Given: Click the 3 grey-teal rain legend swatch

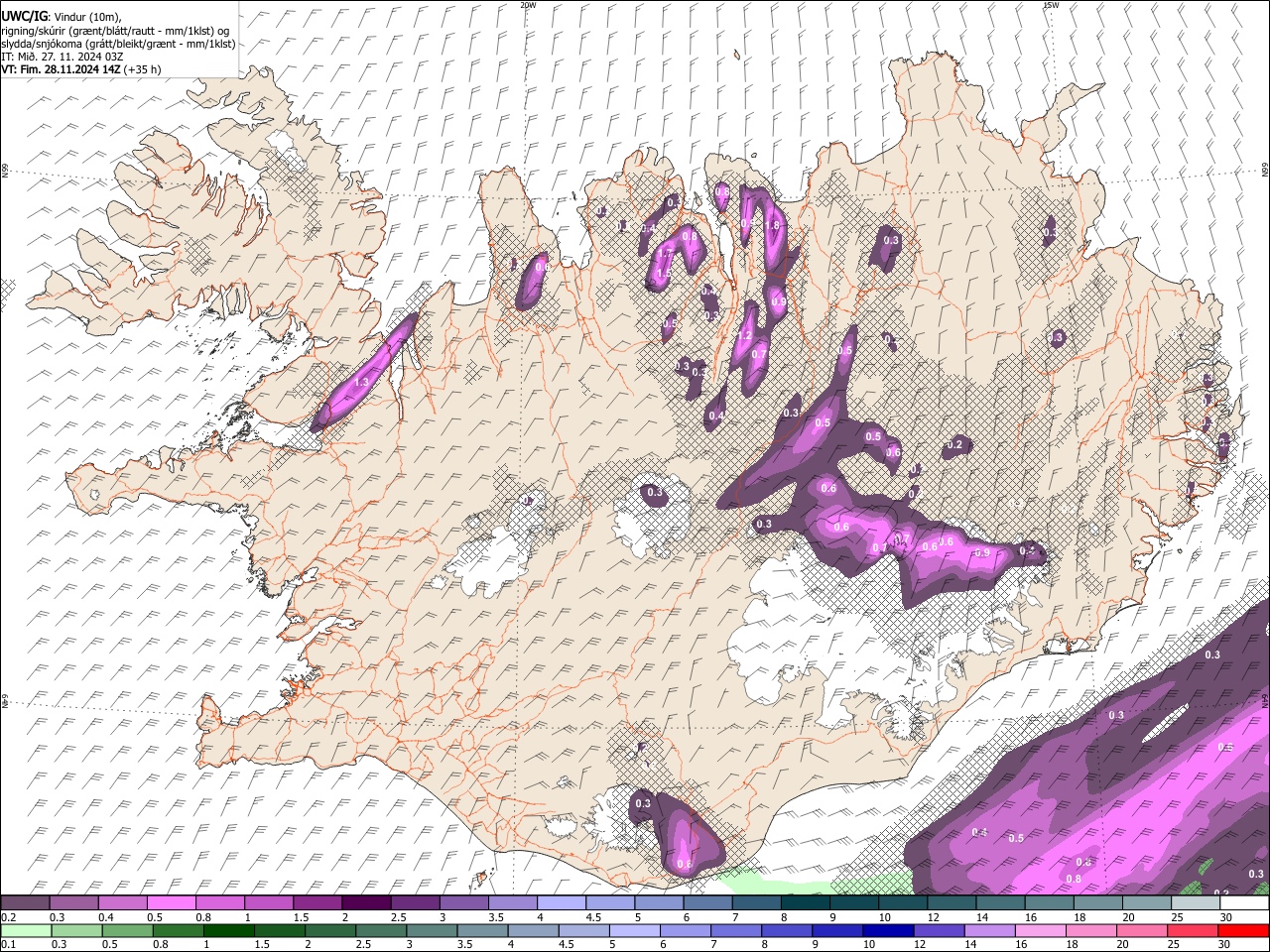Looking at the screenshot, I should tap(432, 931).
